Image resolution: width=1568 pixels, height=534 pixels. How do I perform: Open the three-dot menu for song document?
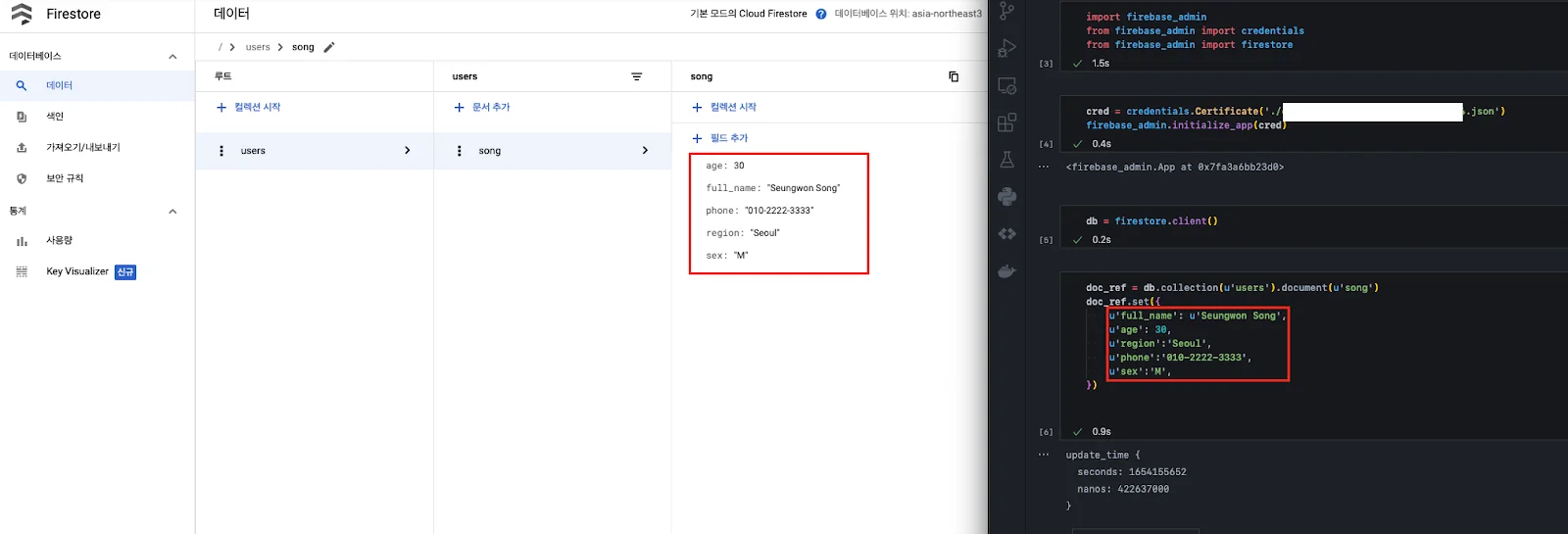(460, 151)
